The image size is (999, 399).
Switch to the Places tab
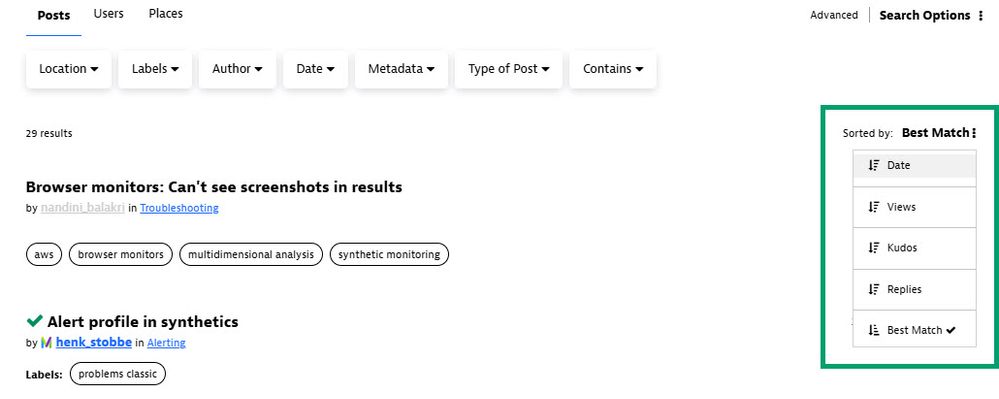pos(166,13)
